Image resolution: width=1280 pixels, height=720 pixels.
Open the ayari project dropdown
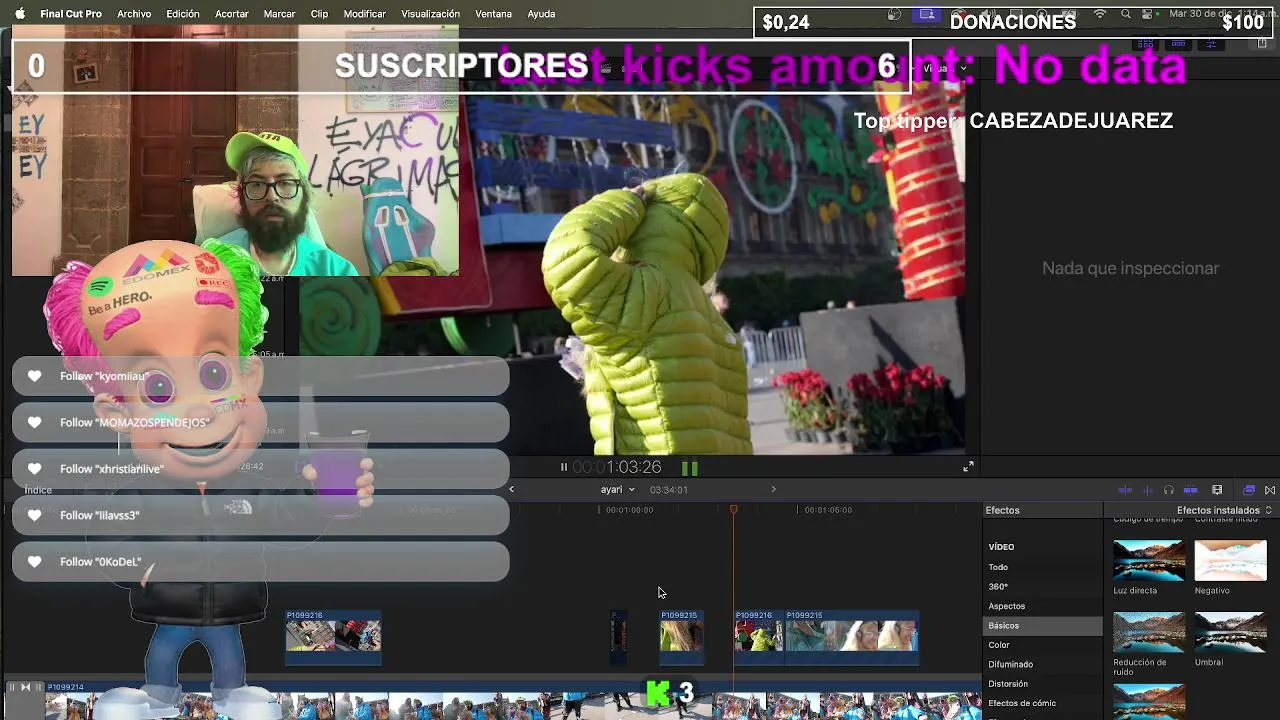617,489
